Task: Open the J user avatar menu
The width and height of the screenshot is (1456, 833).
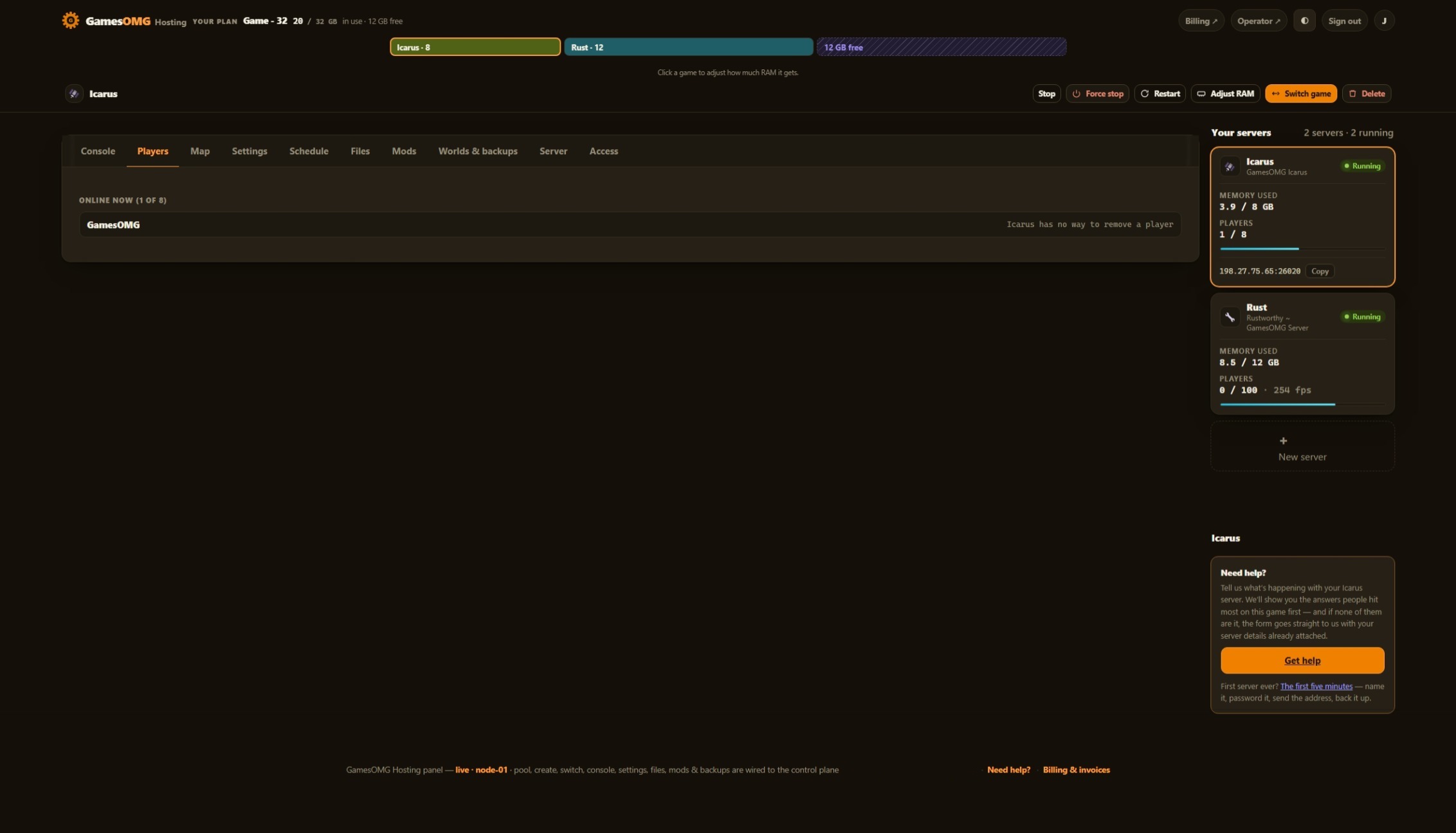Action: pos(1384,21)
